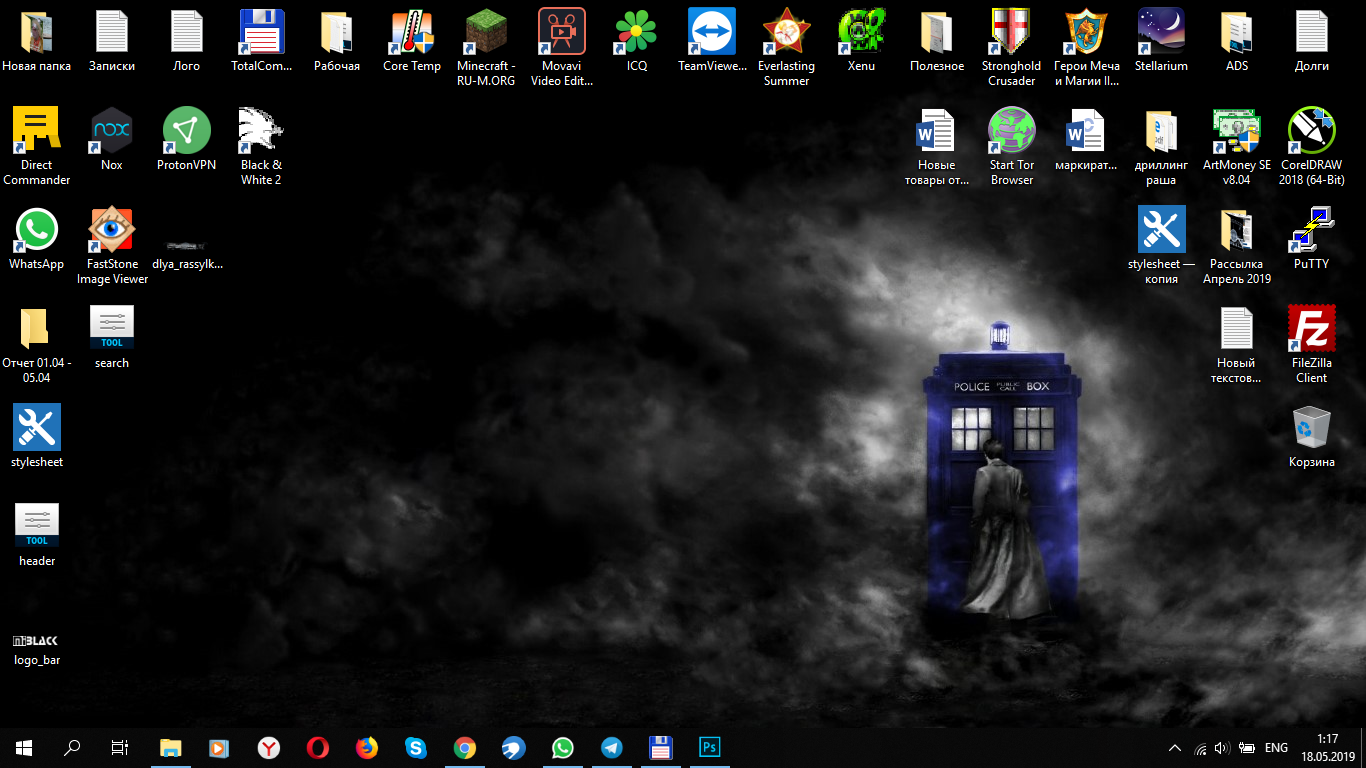The width and height of the screenshot is (1366, 768).
Task: Open taskbar search magnifier
Action: click(72, 747)
